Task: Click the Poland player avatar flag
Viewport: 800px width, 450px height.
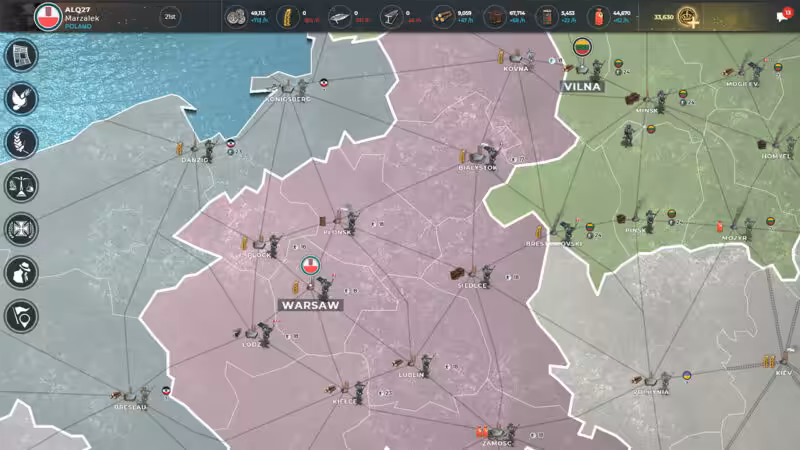Action: coord(48,16)
